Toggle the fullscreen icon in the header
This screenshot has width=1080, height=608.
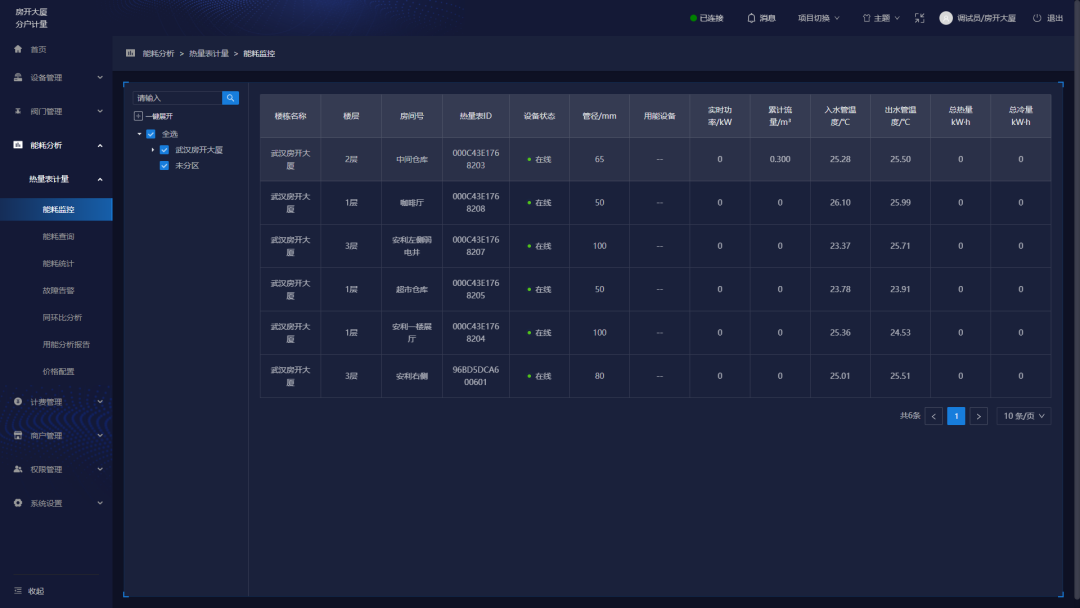[x=920, y=18]
